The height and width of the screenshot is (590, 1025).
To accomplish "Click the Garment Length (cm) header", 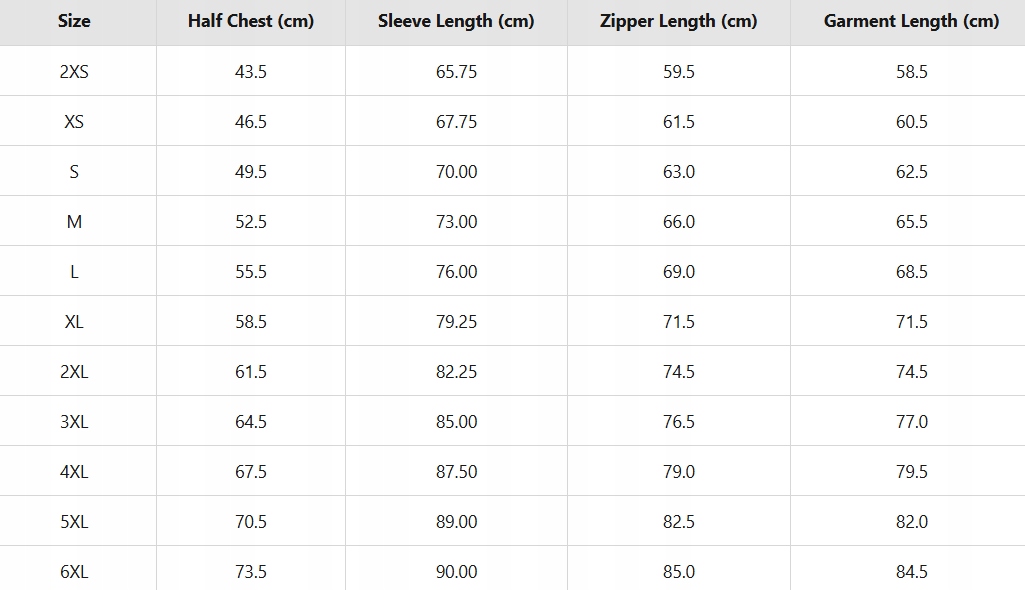I will tap(911, 21).
